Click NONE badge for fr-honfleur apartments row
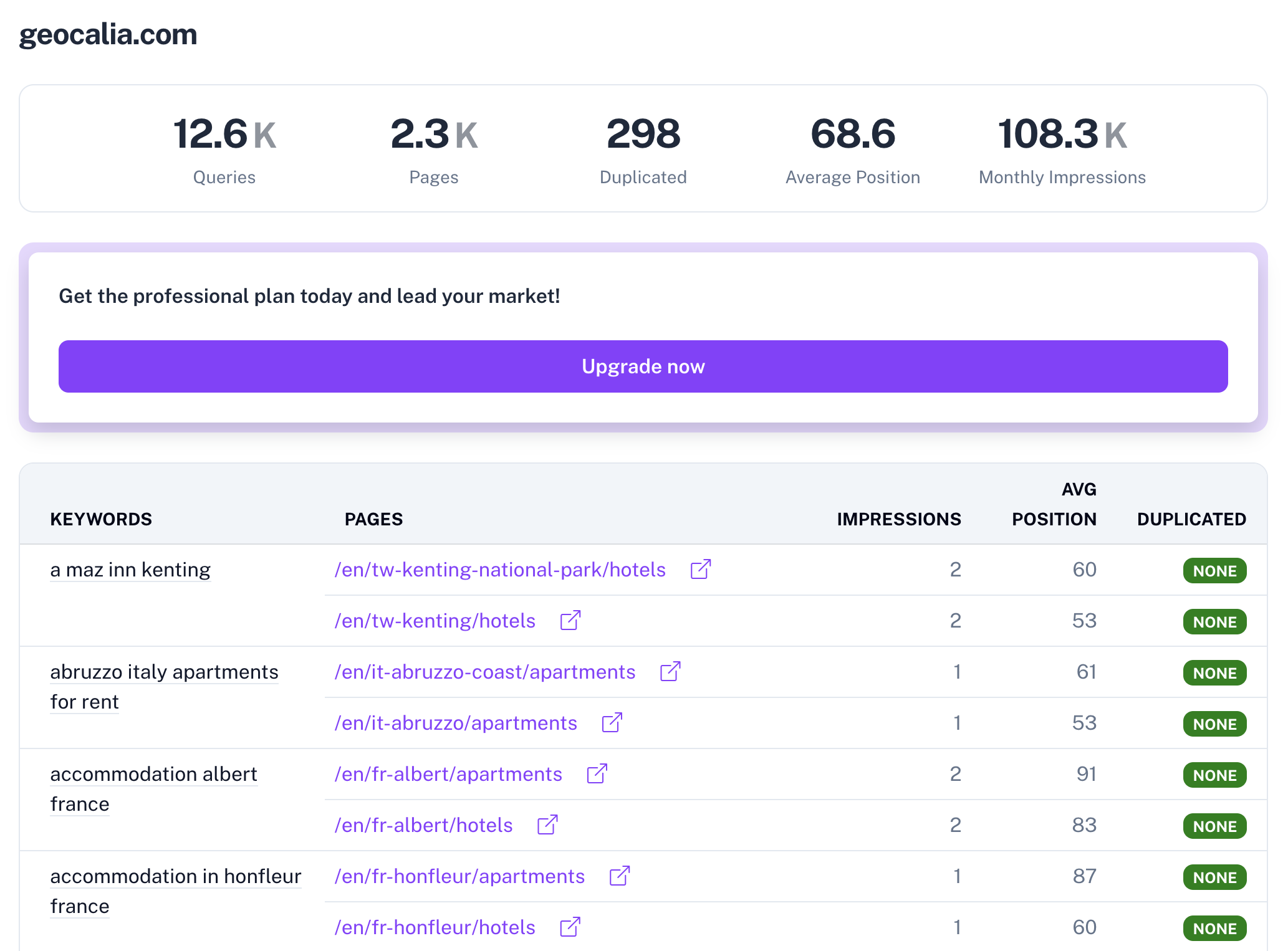 pyautogui.click(x=1215, y=877)
